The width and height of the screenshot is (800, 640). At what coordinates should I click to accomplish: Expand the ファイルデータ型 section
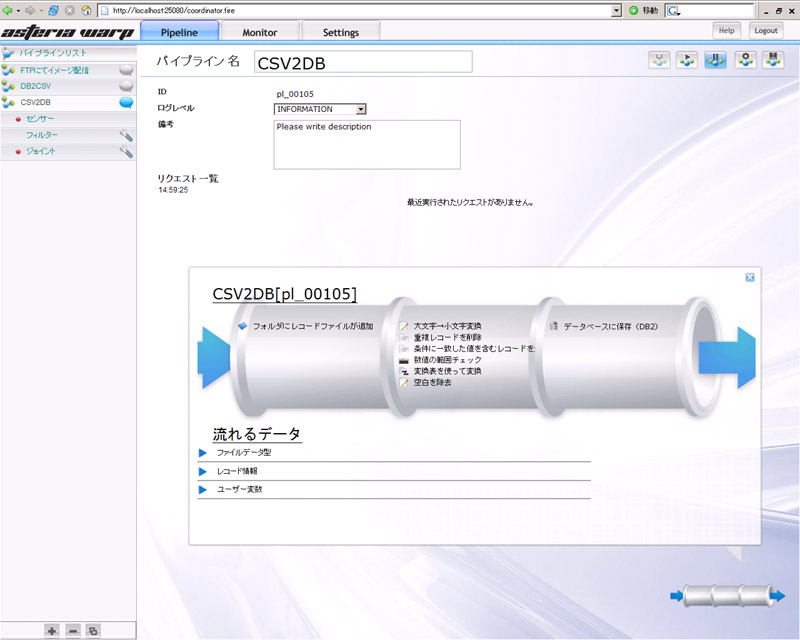(203, 453)
